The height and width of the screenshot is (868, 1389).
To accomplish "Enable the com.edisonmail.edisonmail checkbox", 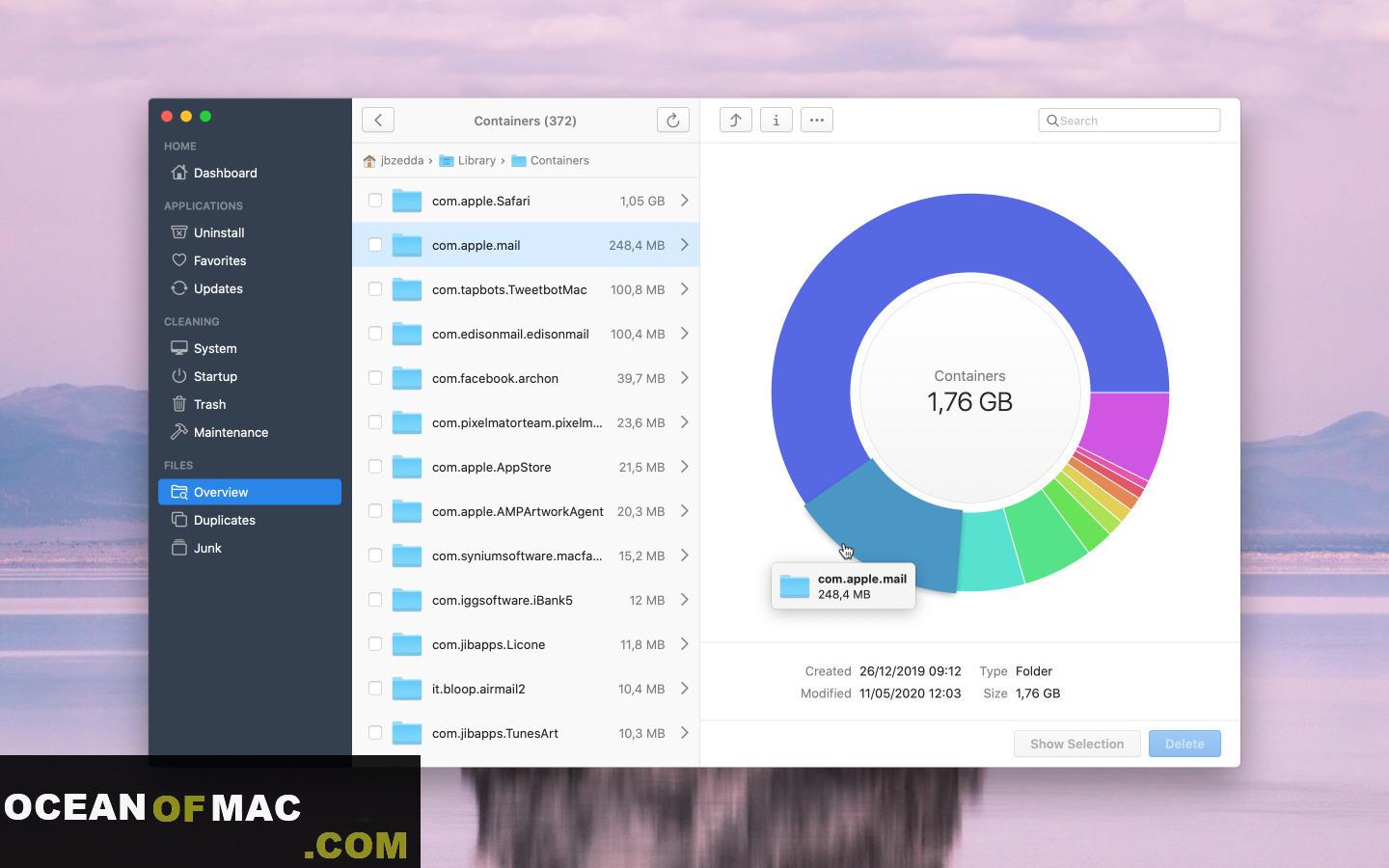I will (x=375, y=334).
